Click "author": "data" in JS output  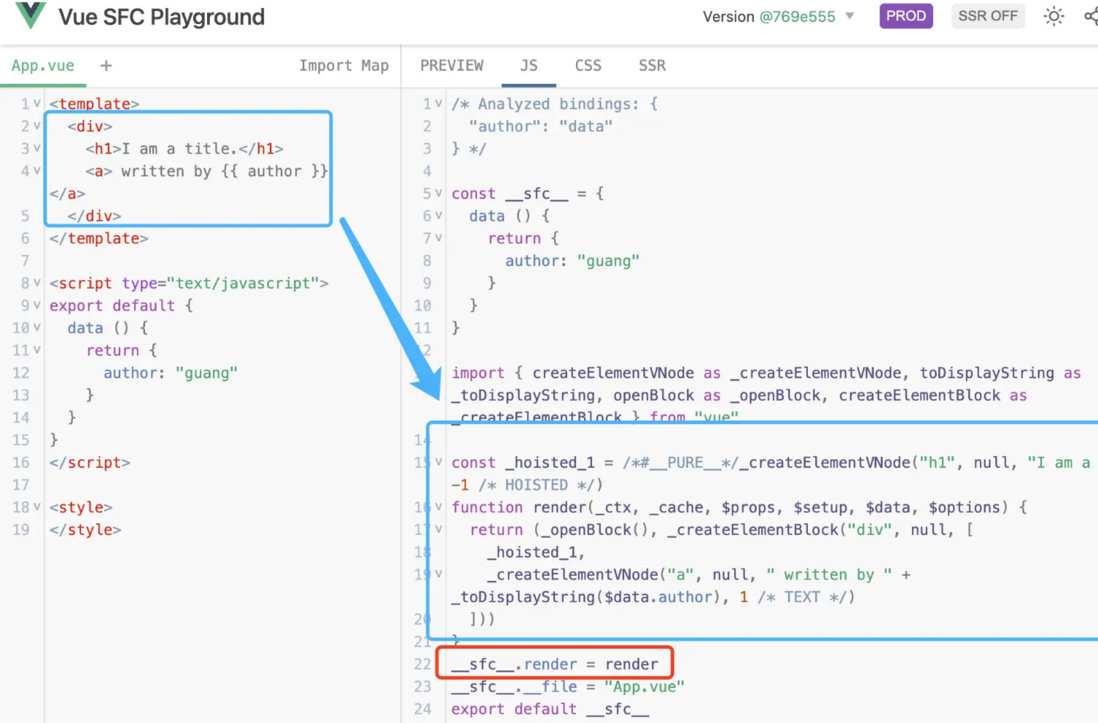tap(541, 126)
